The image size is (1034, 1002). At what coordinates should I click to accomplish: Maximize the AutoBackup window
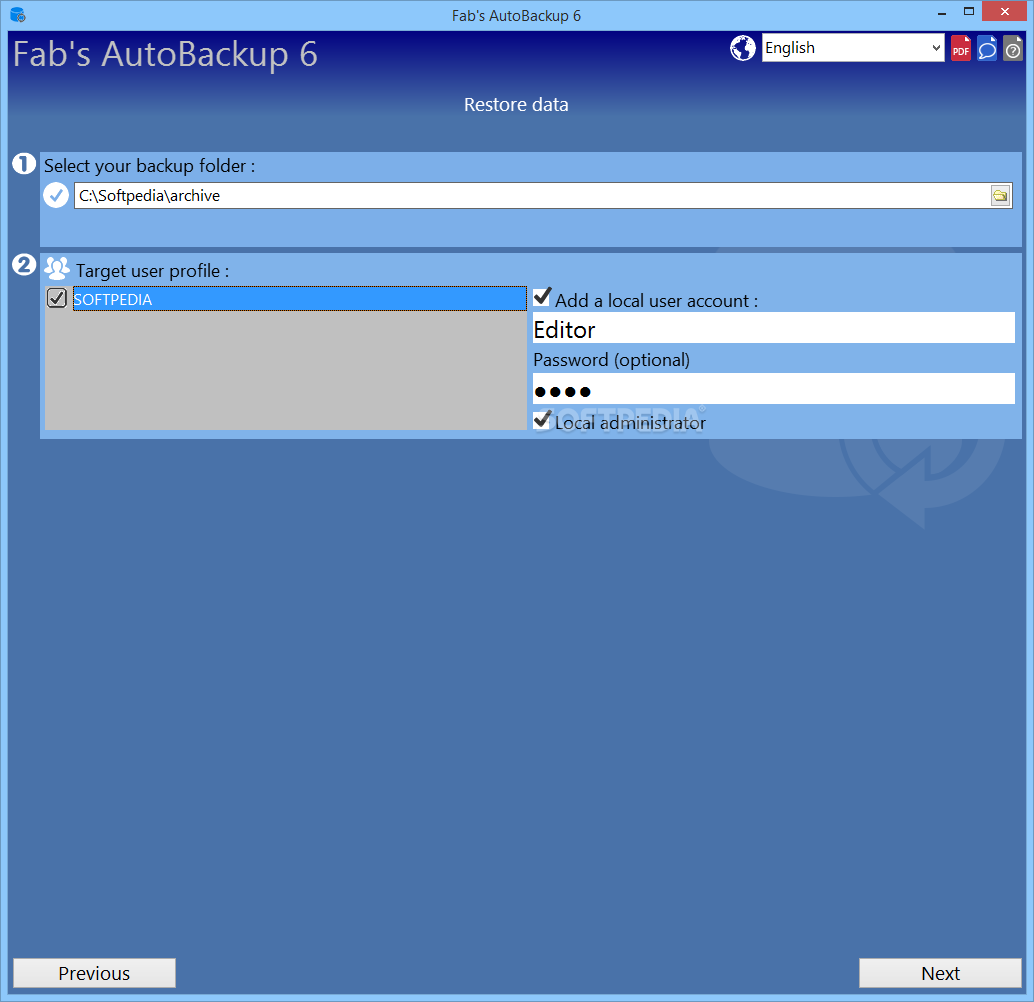point(969,12)
